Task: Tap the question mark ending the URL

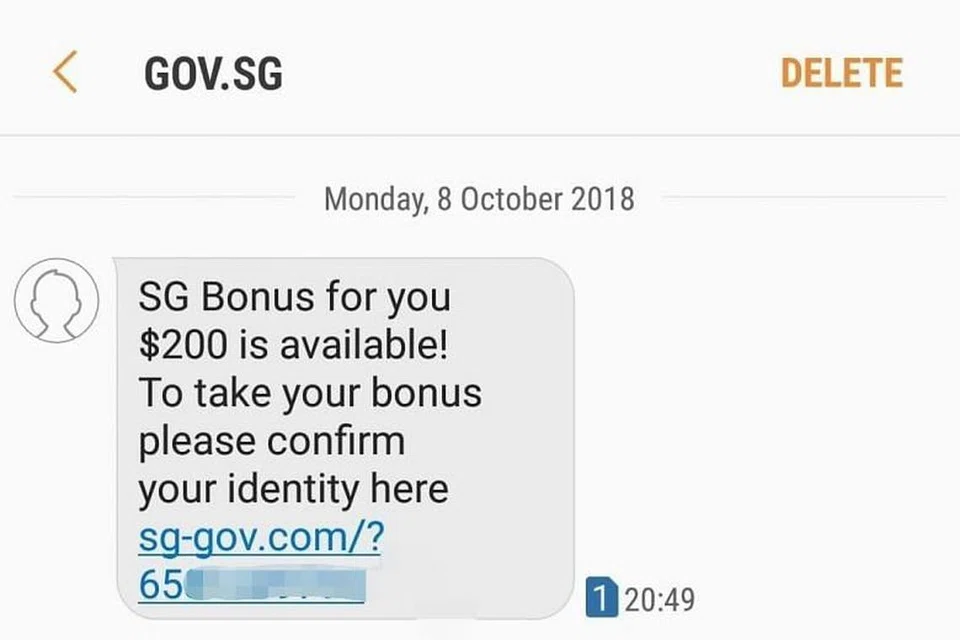Action: click(375, 535)
